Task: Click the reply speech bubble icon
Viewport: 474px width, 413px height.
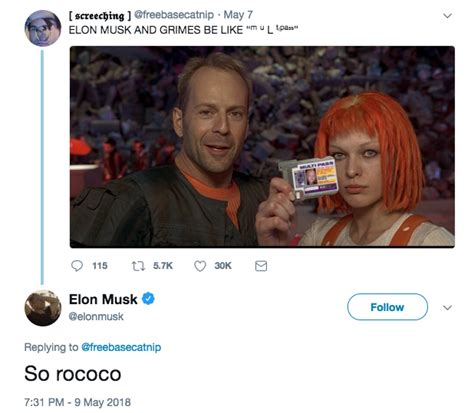Action: pyautogui.click(x=77, y=266)
